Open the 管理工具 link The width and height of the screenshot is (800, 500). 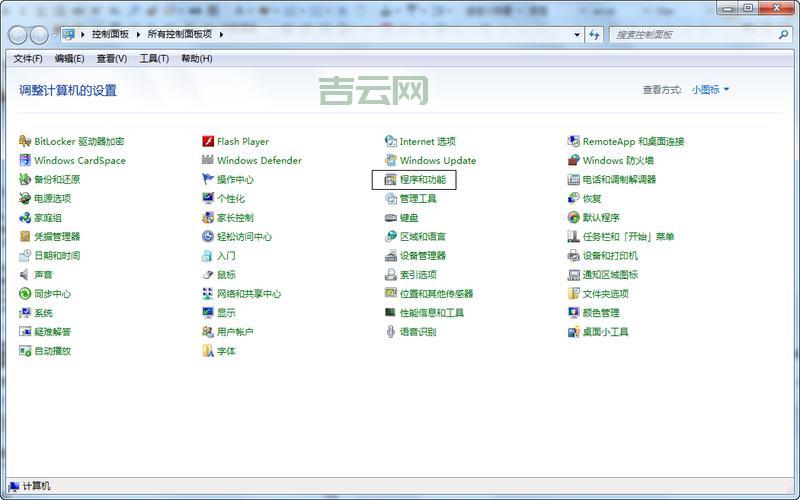[418, 198]
